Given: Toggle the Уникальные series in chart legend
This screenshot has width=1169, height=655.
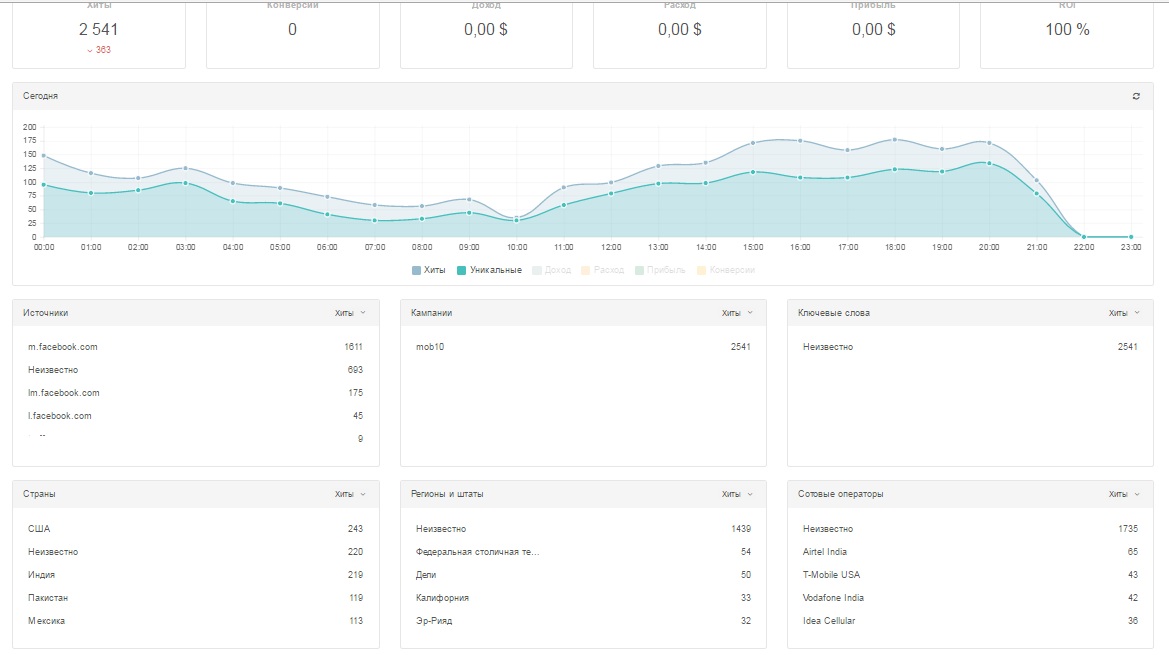Looking at the screenshot, I should [x=489, y=270].
